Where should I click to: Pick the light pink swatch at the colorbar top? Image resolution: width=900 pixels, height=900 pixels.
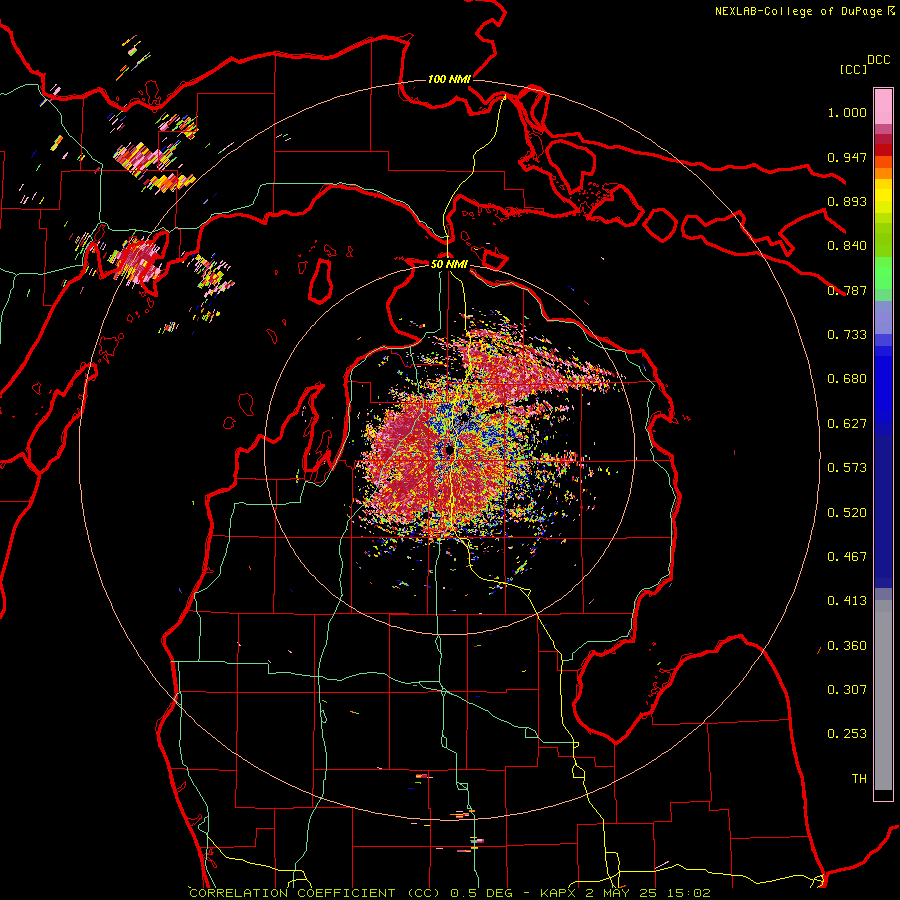click(883, 106)
